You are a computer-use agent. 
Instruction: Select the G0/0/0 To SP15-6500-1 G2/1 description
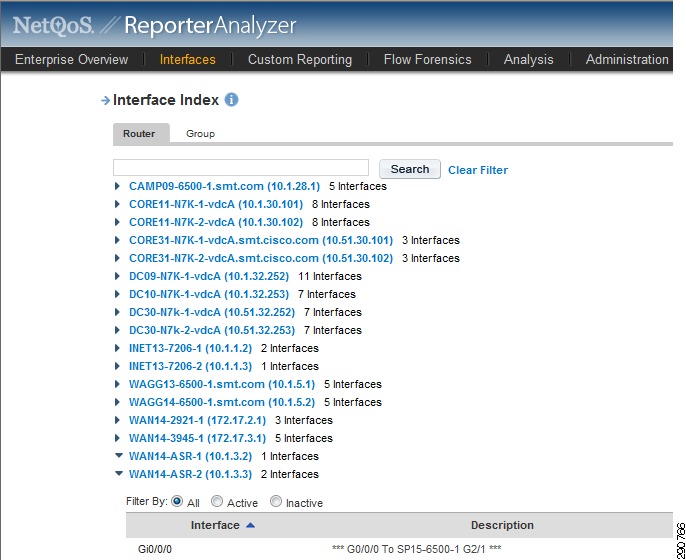pyautogui.click(x=416, y=549)
